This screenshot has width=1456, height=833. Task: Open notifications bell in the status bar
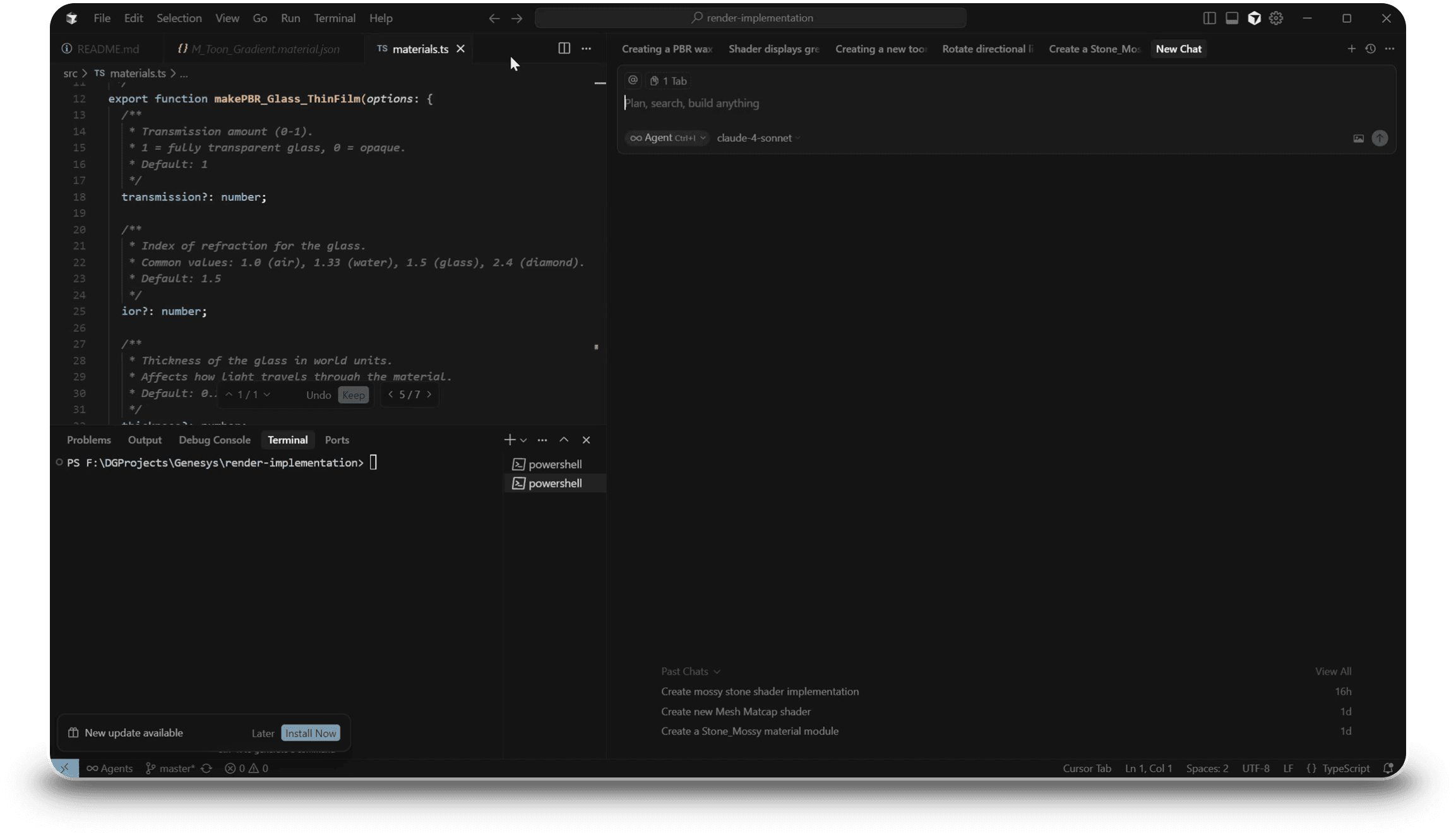[1388, 769]
